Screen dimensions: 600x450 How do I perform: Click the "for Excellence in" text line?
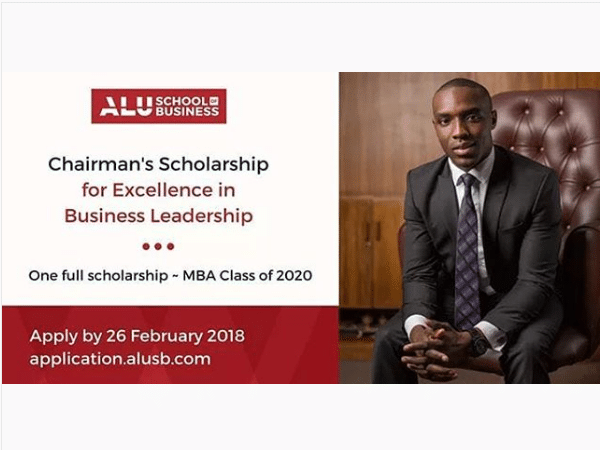pos(159,189)
